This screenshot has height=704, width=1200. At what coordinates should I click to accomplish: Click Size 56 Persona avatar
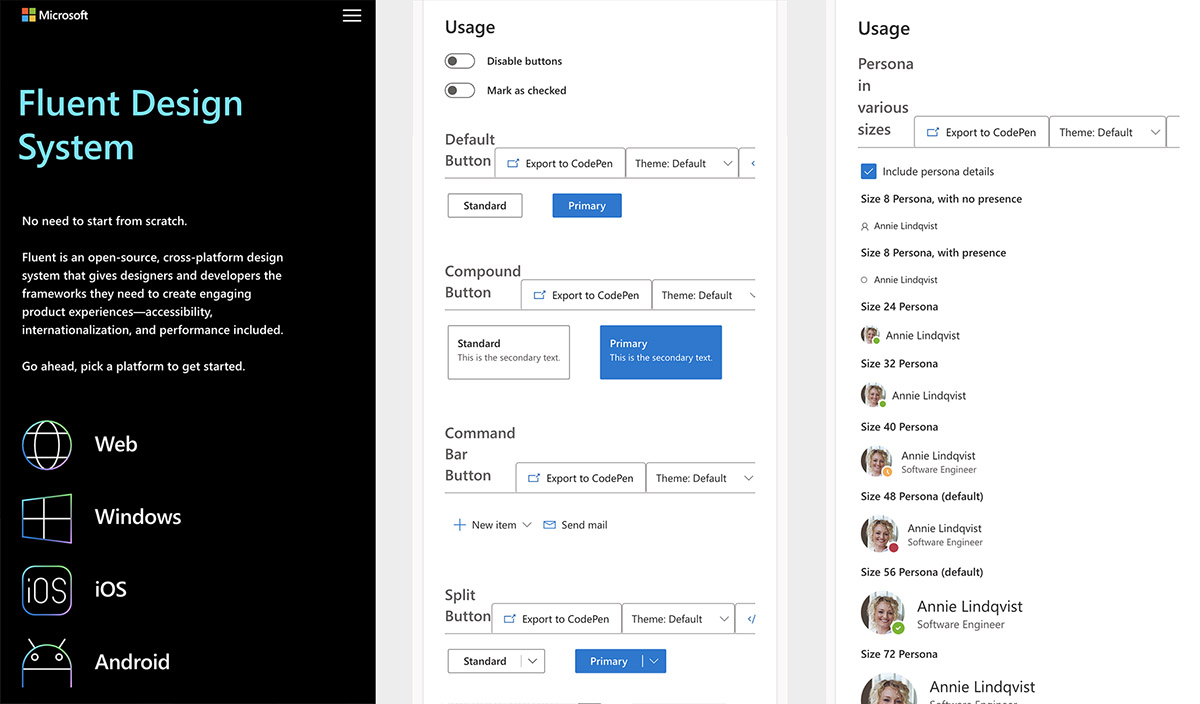[883, 613]
